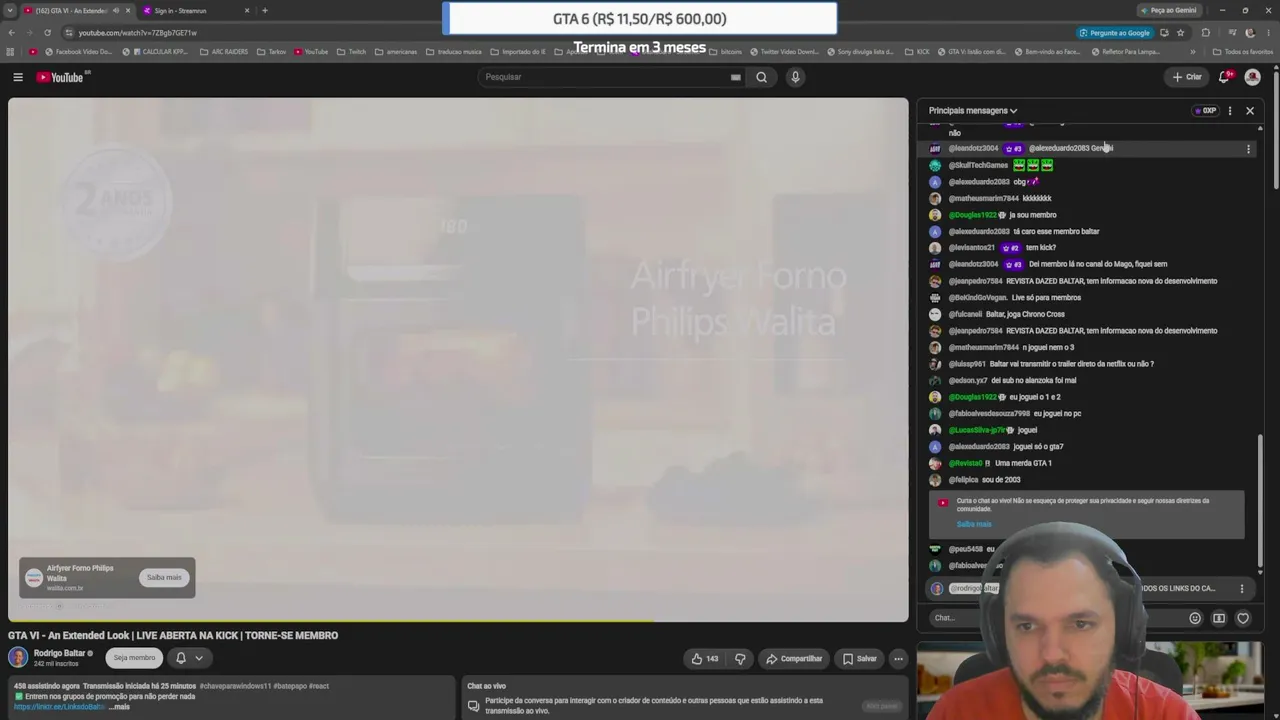Open the Rodrigo Baltar channel name link
Screen dimensions: 1280x720
pos(59,653)
